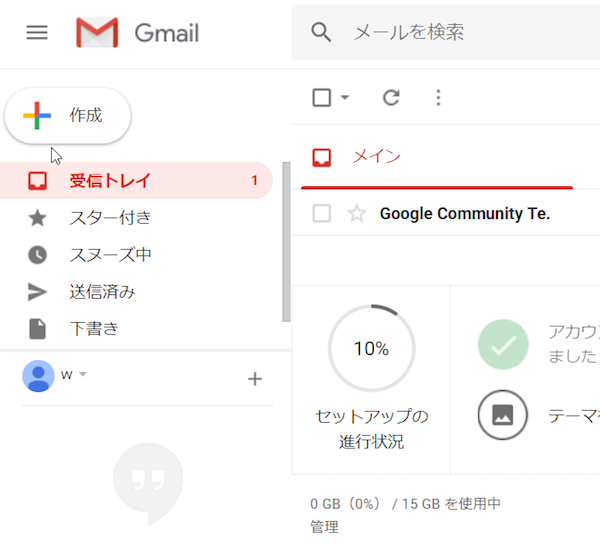
Task: Click the document icon beside 下書き
Action: [38, 329]
